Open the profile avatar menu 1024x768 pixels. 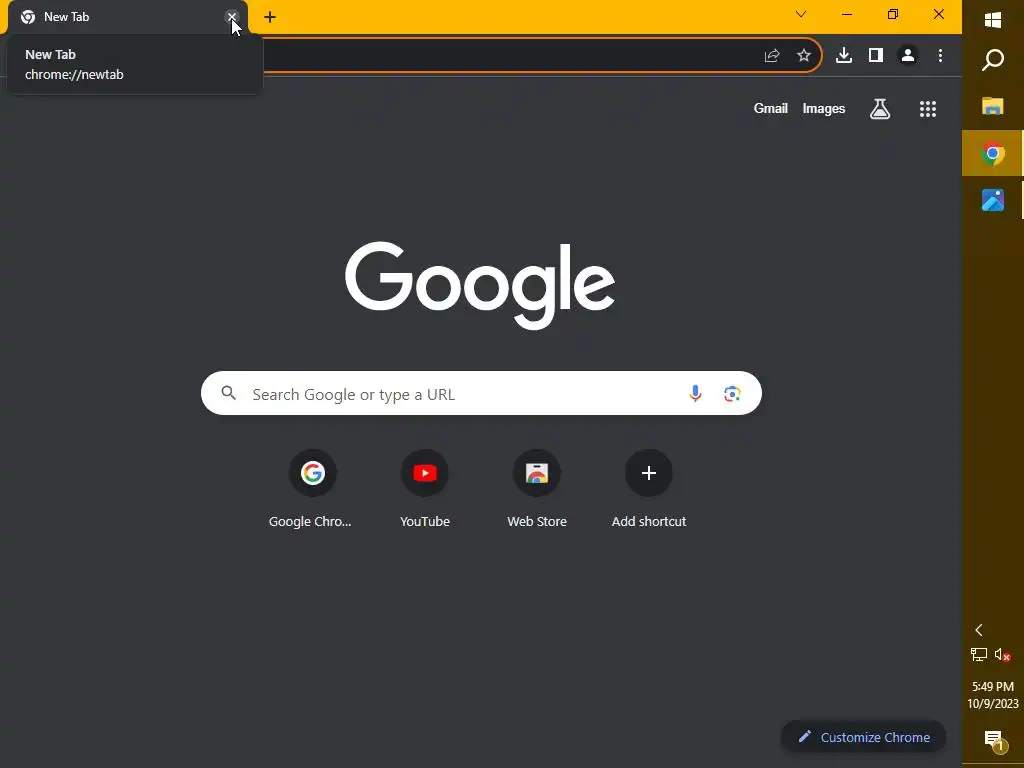click(x=908, y=56)
